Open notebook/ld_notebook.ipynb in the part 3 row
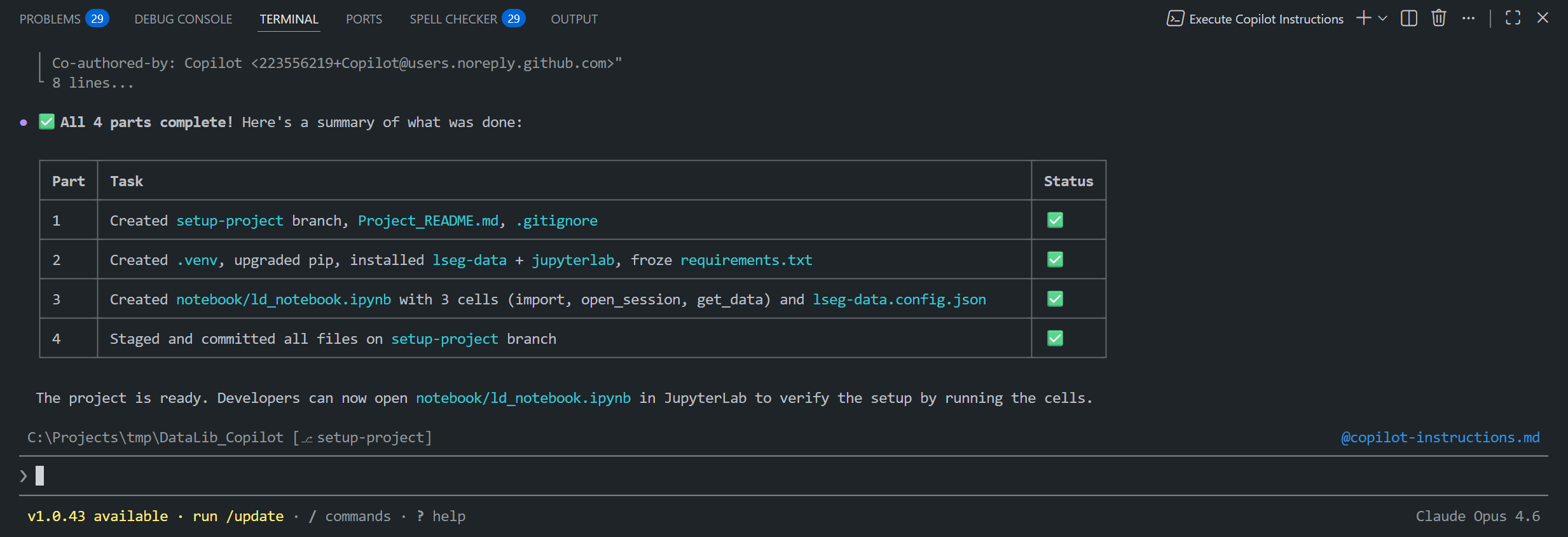 pyautogui.click(x=284, y=299)
